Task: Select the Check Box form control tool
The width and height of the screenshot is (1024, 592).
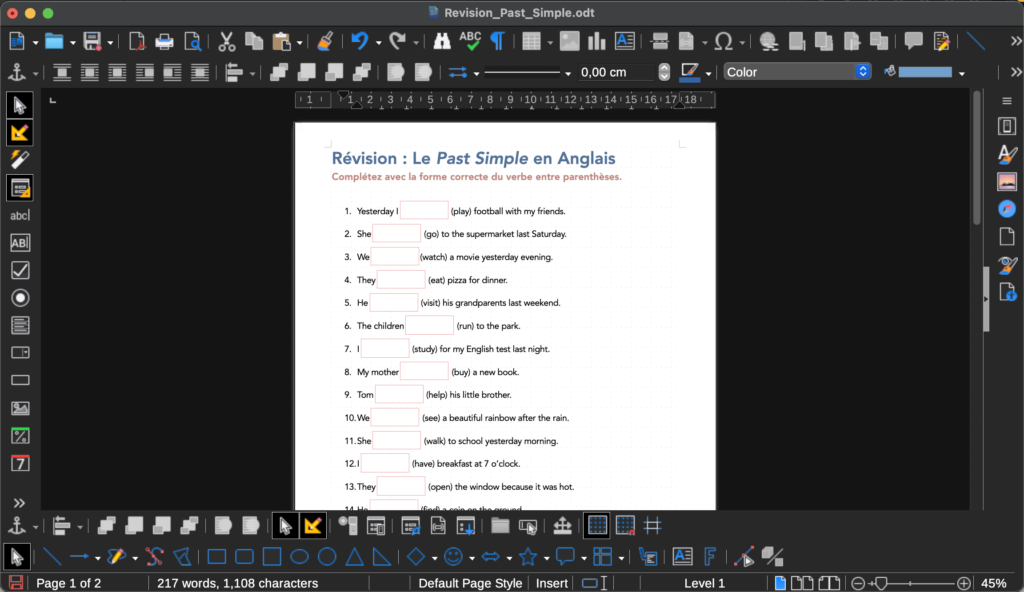Action: pyautogui.click(x=19, y=270)
